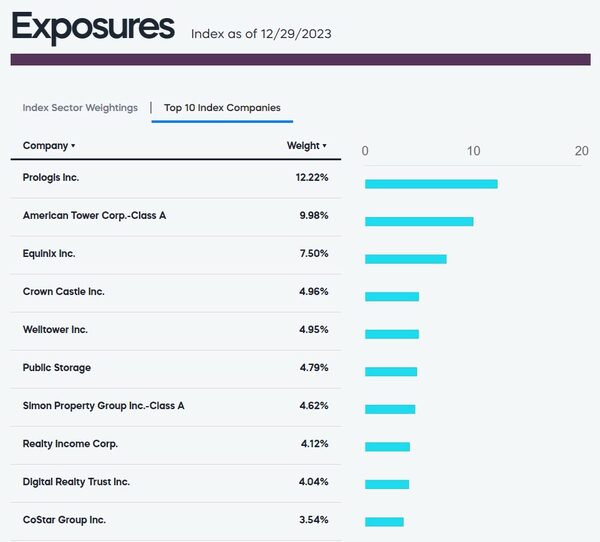The height and width of the screenshot is (542, 600).
Task: Click CoStar Group Inc. company name
Action: tap(64, 520)
